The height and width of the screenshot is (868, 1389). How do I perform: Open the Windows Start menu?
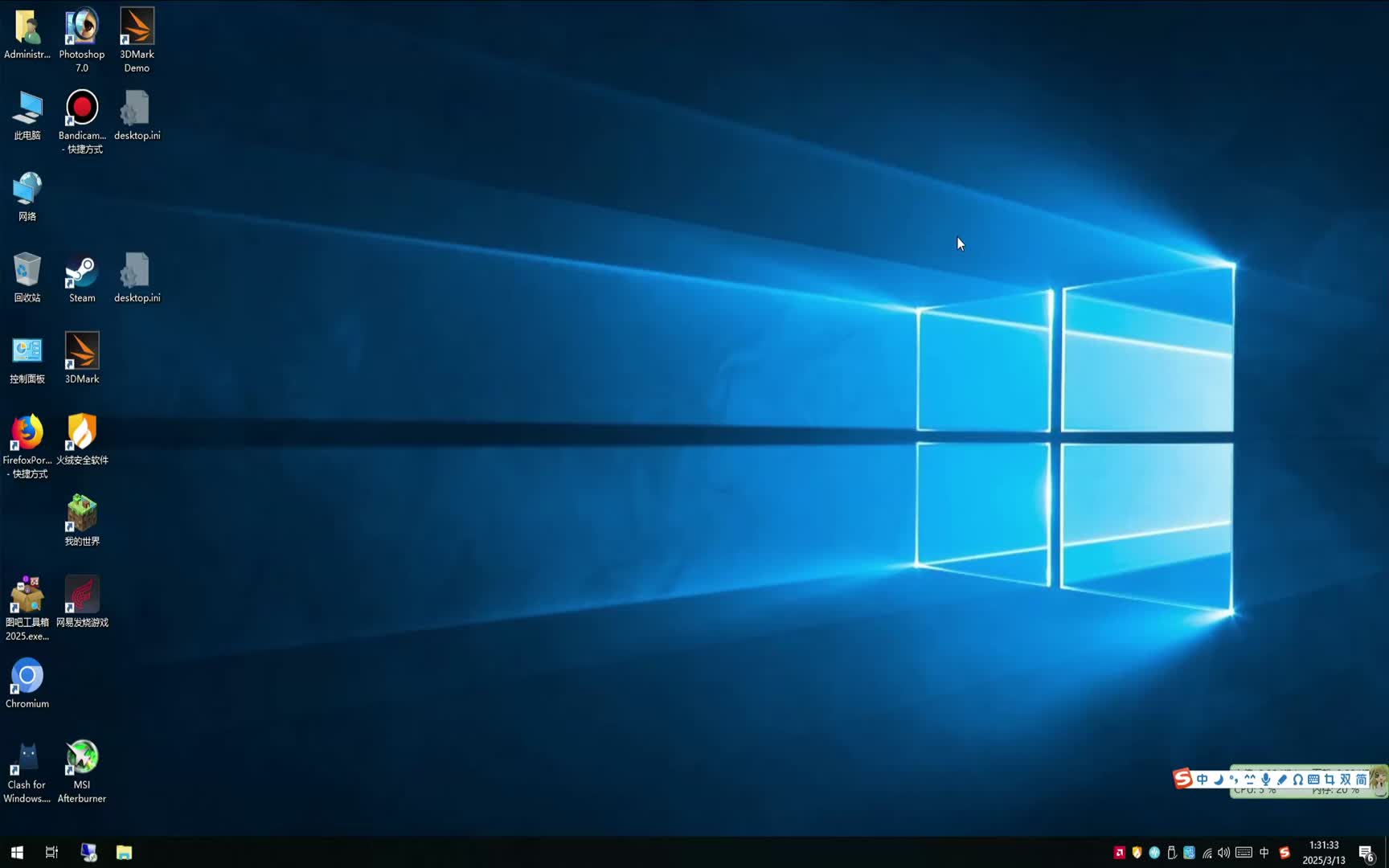pyautogui.click(x=17, y=852)
